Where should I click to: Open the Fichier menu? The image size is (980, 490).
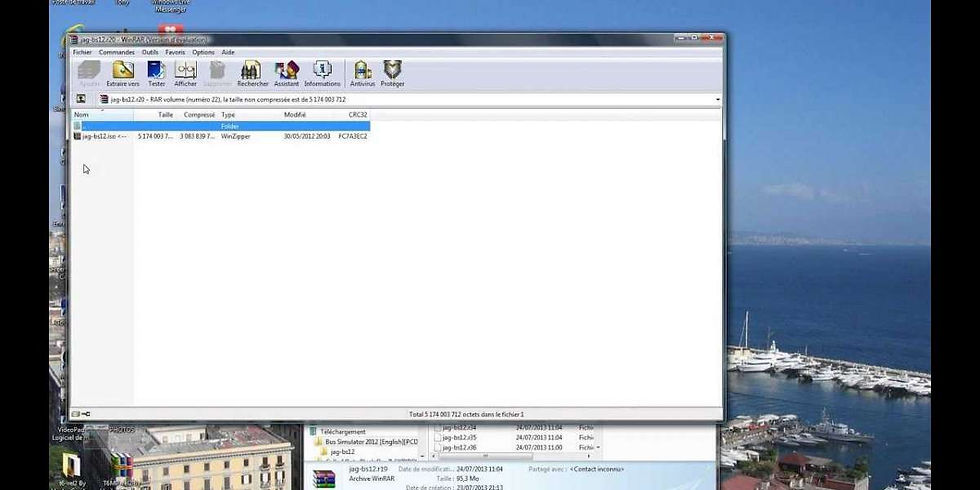pos(82,52)
